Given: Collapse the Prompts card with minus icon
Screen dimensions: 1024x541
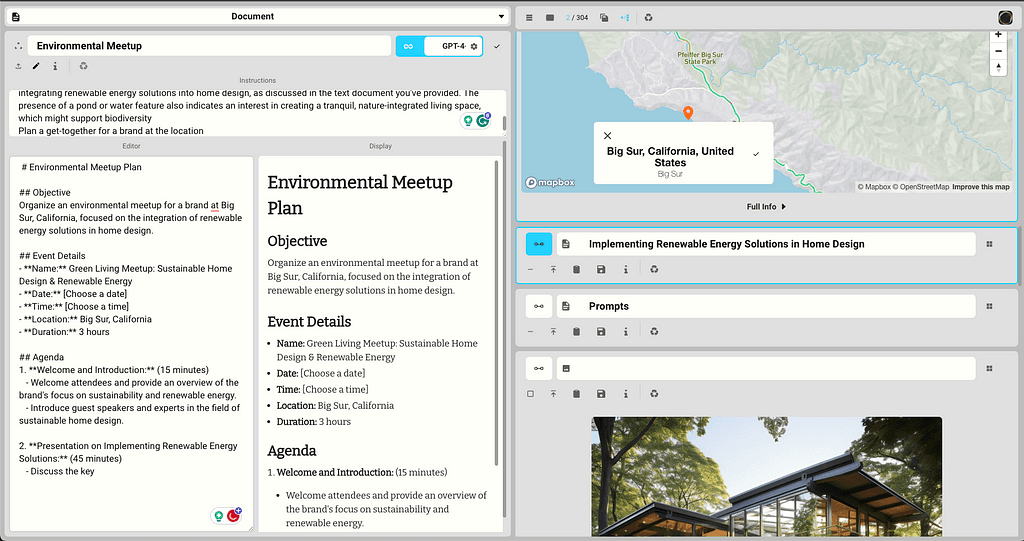Looking at the screenshot, I should click(530, 331).
